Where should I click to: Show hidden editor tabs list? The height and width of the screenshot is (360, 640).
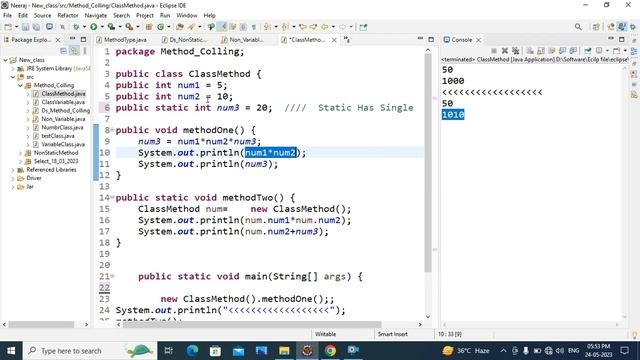click(347, 40)
